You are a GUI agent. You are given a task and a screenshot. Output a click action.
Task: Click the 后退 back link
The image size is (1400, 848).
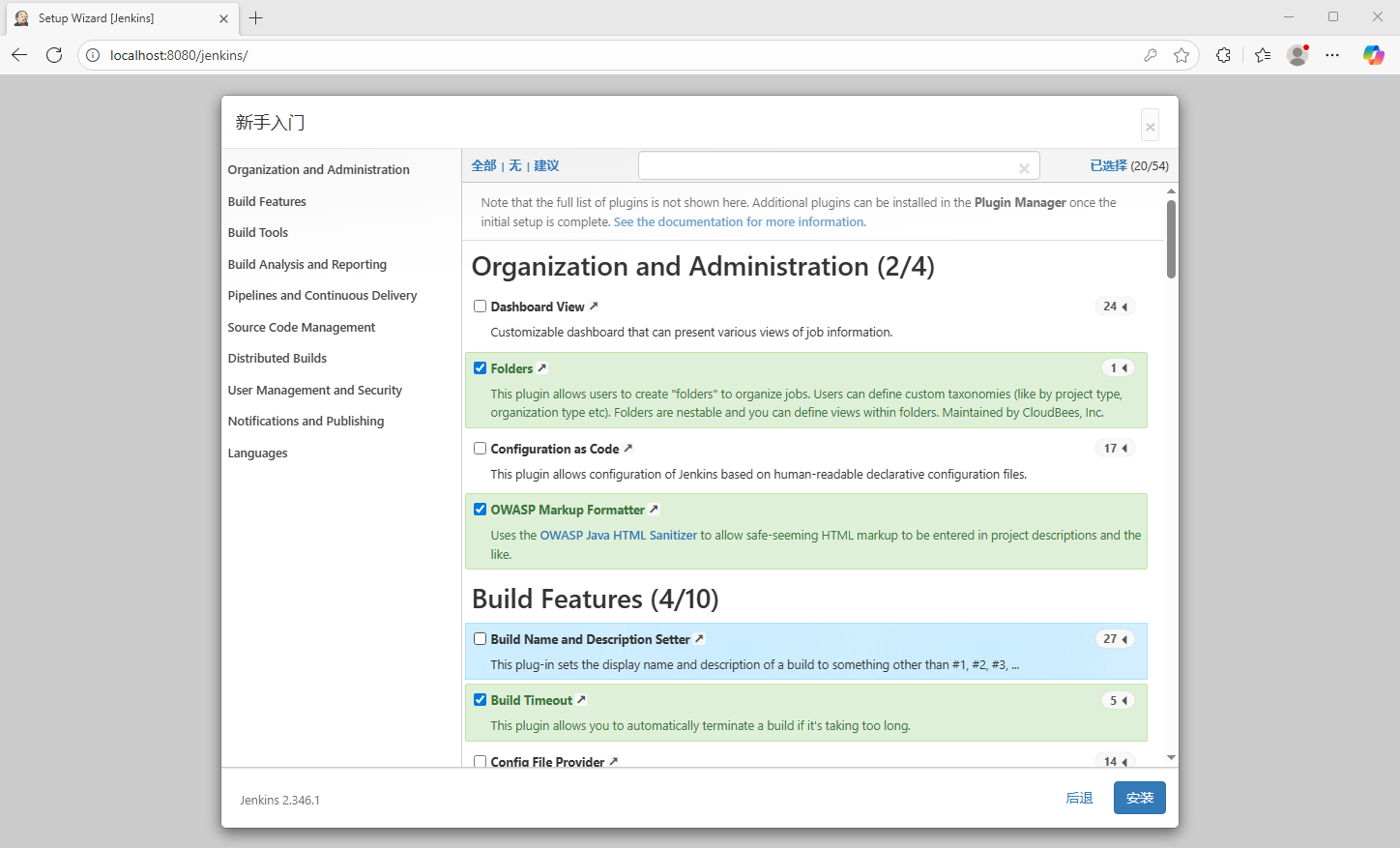[1079, 798]
